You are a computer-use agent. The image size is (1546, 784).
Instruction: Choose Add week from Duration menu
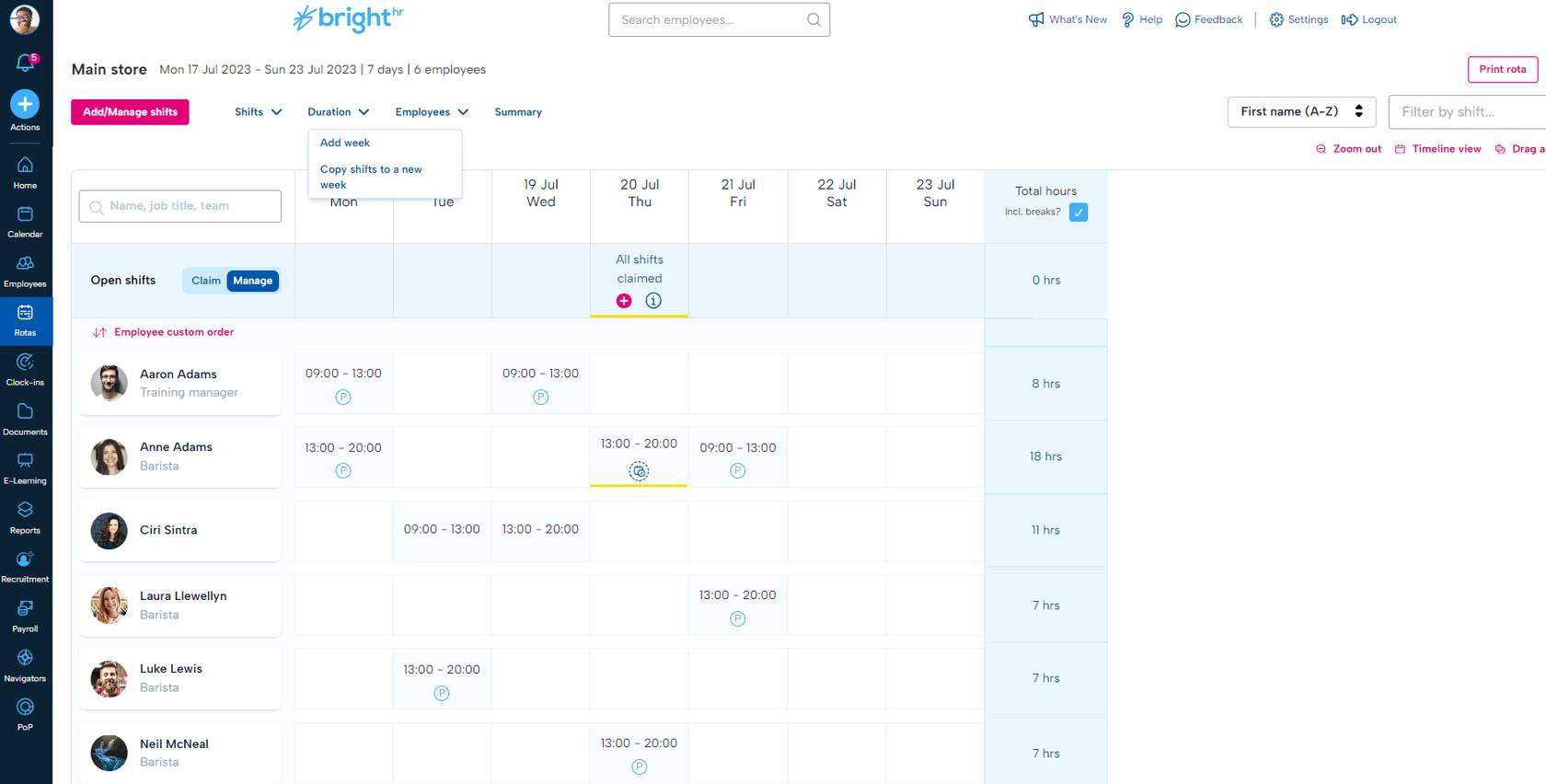(345, 143)
